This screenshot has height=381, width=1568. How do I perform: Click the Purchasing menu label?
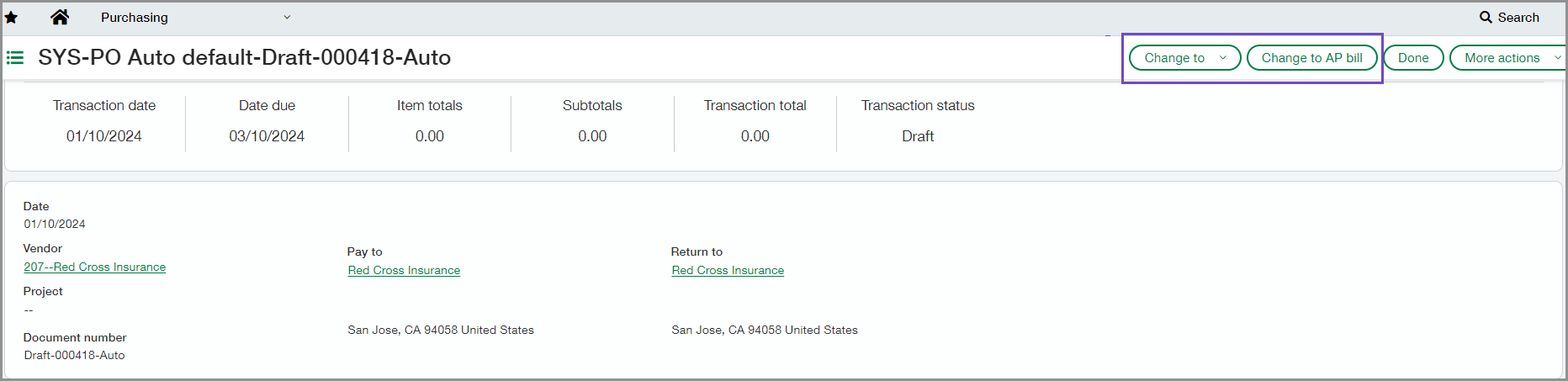click(135, 18)
